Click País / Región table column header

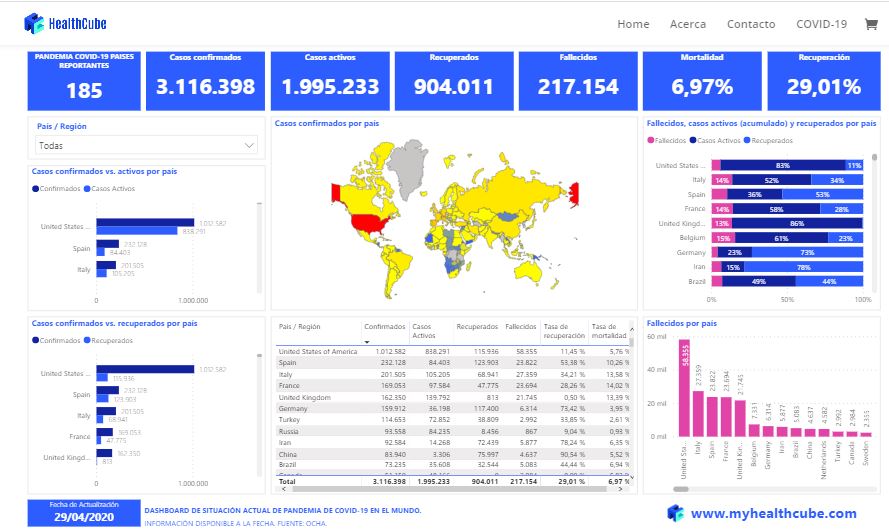(x=299, y=327)
